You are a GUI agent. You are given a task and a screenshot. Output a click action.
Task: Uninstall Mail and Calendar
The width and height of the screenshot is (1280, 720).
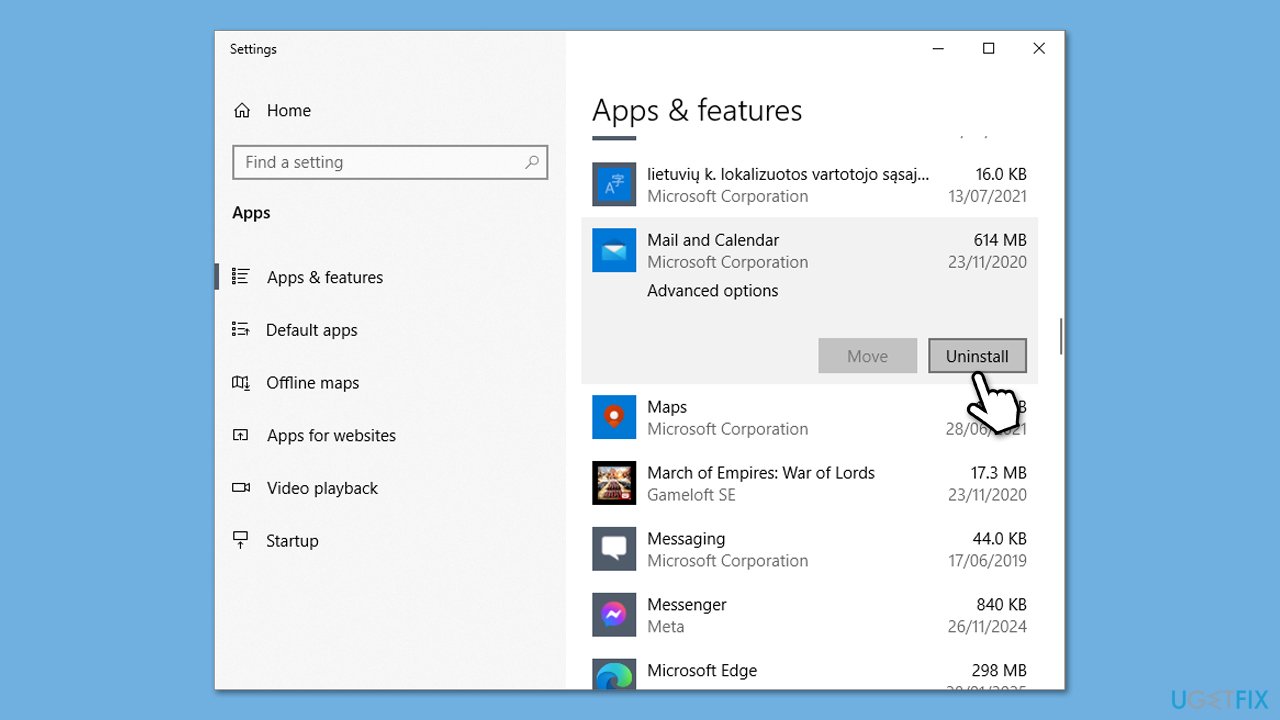pos(977,356)
